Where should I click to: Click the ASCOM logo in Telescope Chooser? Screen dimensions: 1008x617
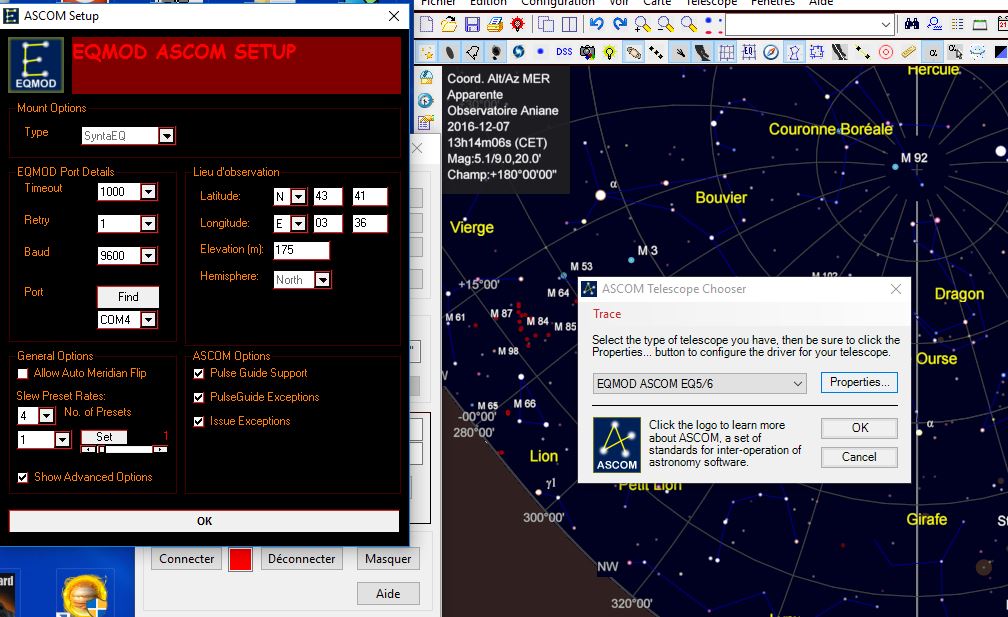click(616, 445)
